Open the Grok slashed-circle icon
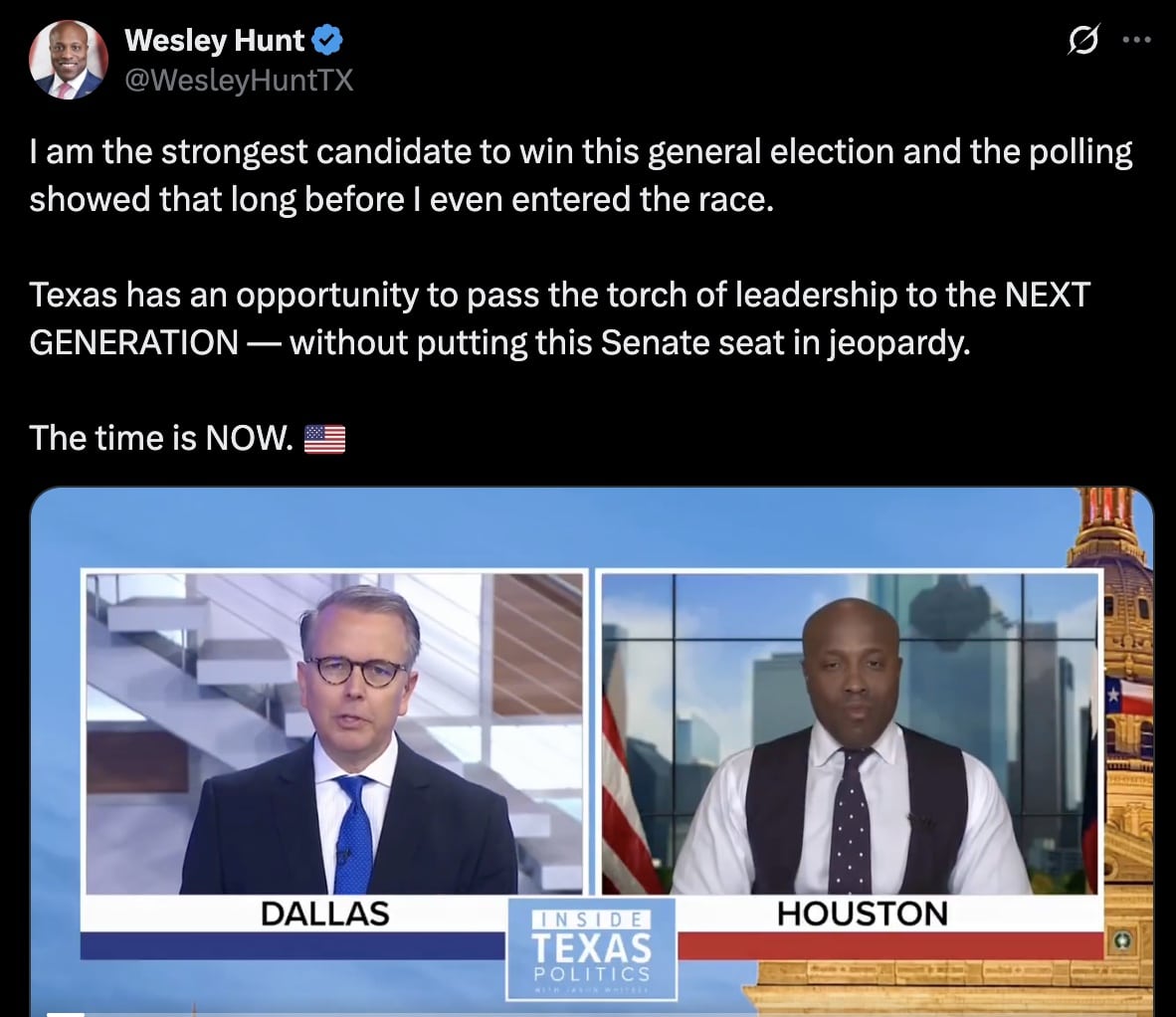 (x=1083, y=40)
